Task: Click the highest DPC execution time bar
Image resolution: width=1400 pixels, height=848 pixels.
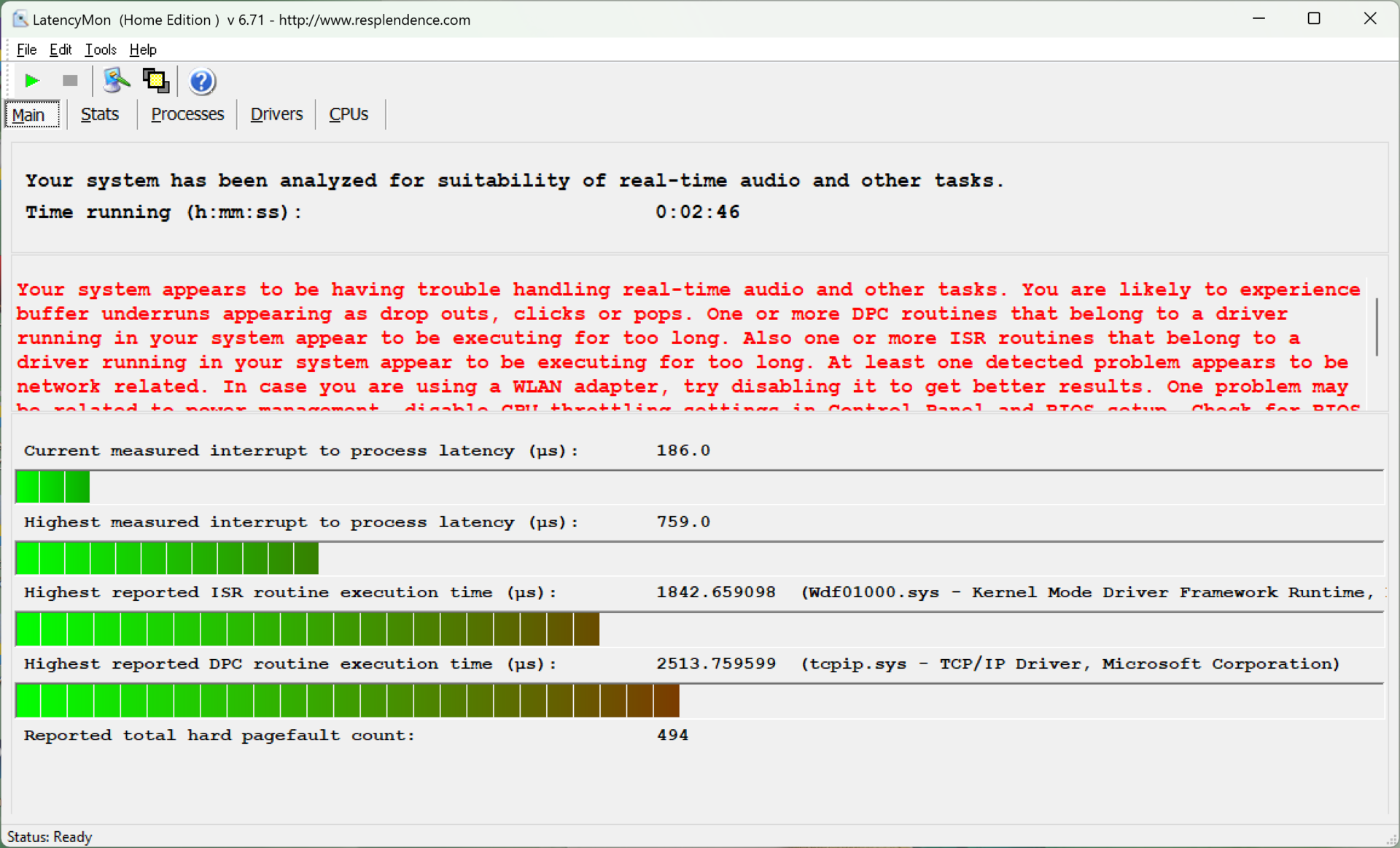Action: [347, 701]
